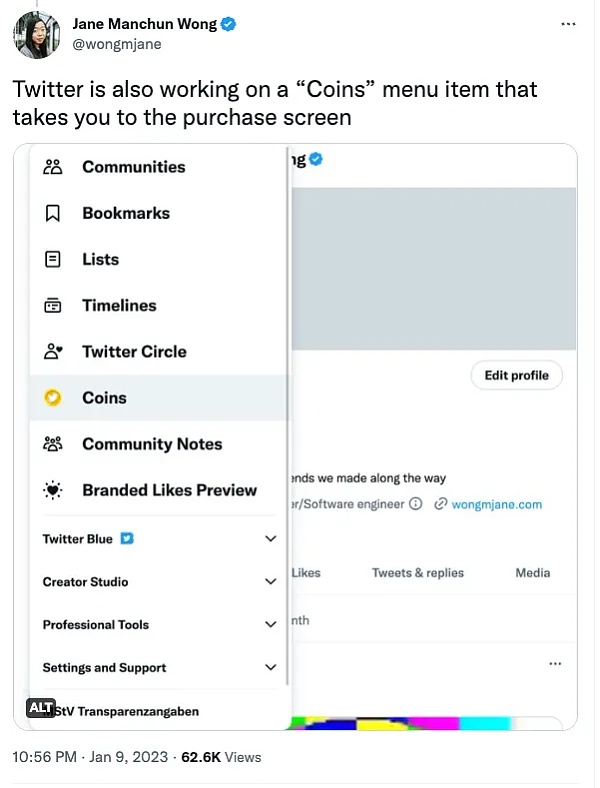Screen dimensions: 600x788
Task: Expand Settings and Support
Action: (x=159, y=667)
